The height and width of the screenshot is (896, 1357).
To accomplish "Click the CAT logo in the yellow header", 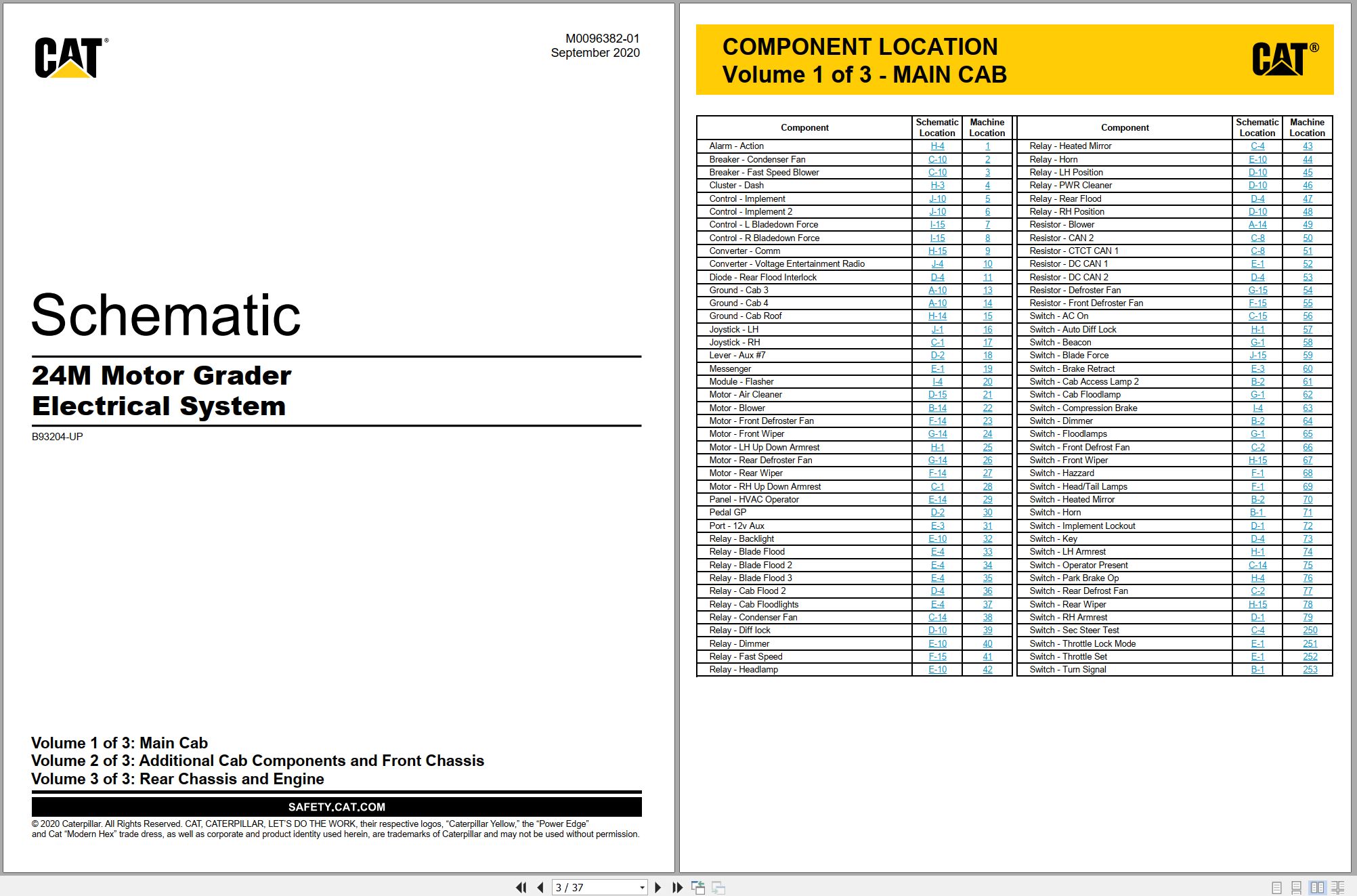I will pyautogui.click(x=1285, y=59).
